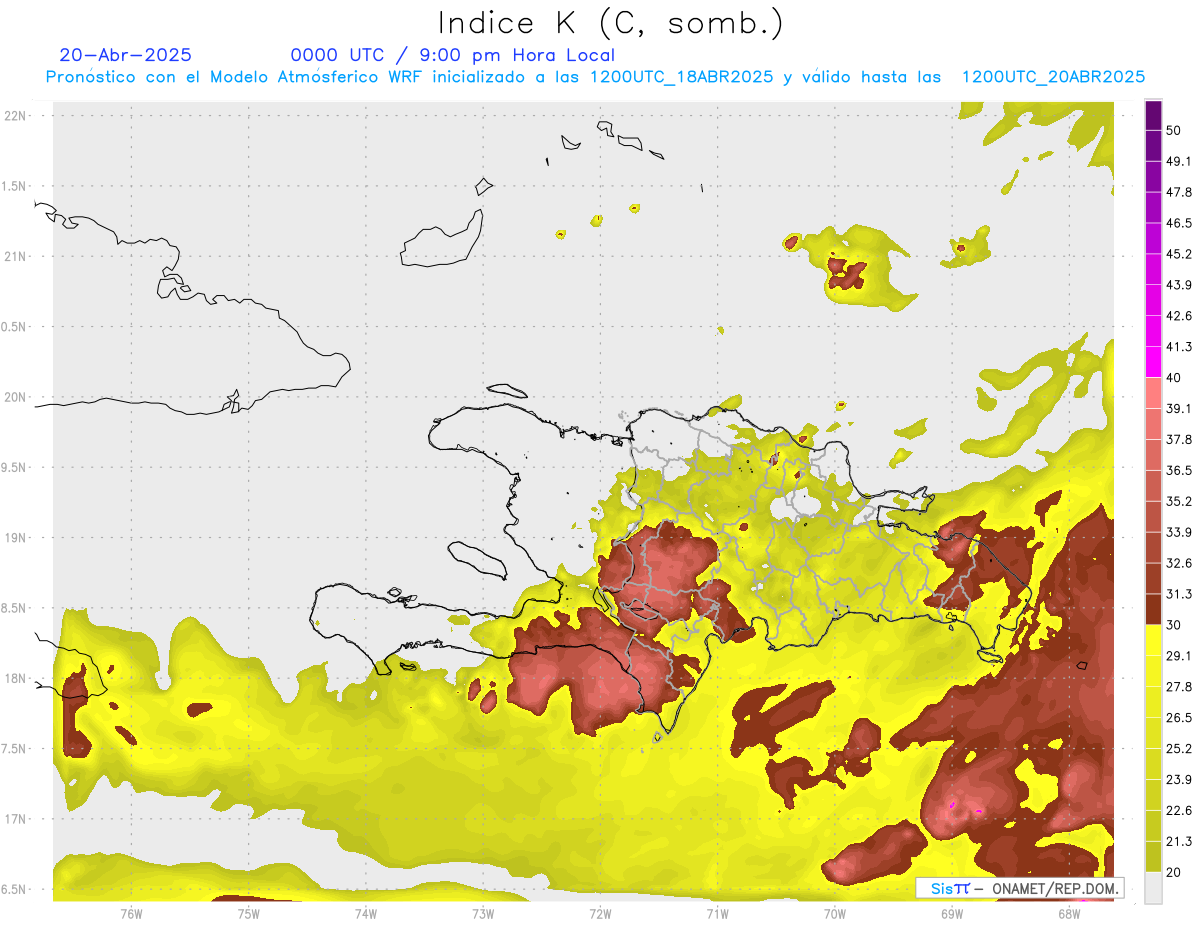Click the color bar value "41.3"
The height and width of the screenshot is (927, 1200).
pyautogui.click(x=1179, y=347)
